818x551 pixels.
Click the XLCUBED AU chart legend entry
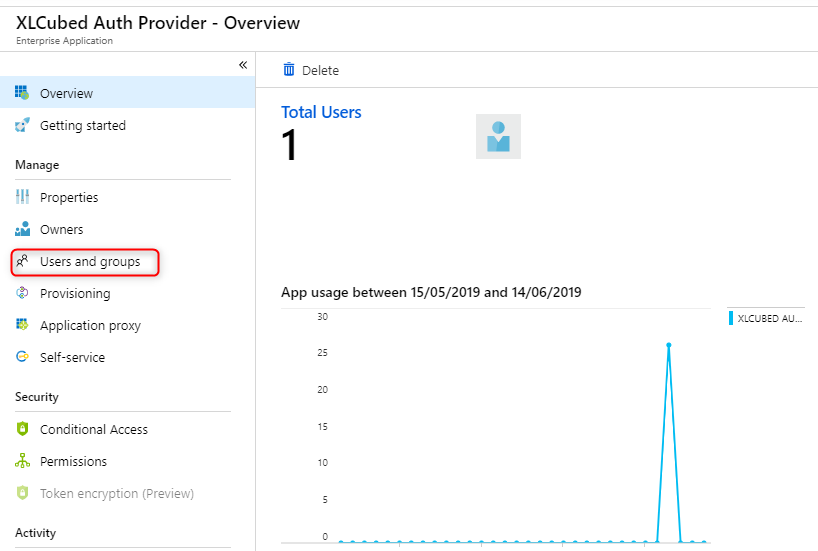[768, 318]
